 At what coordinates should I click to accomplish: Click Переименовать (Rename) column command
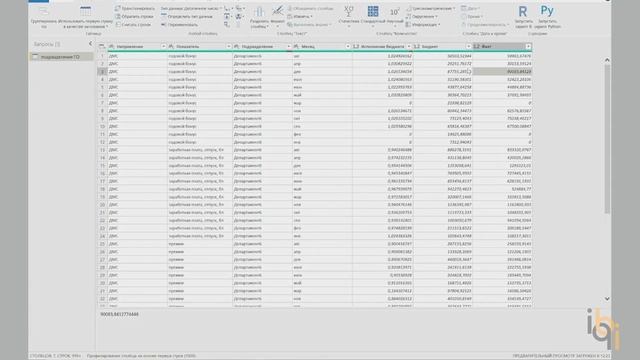point(179,24)
